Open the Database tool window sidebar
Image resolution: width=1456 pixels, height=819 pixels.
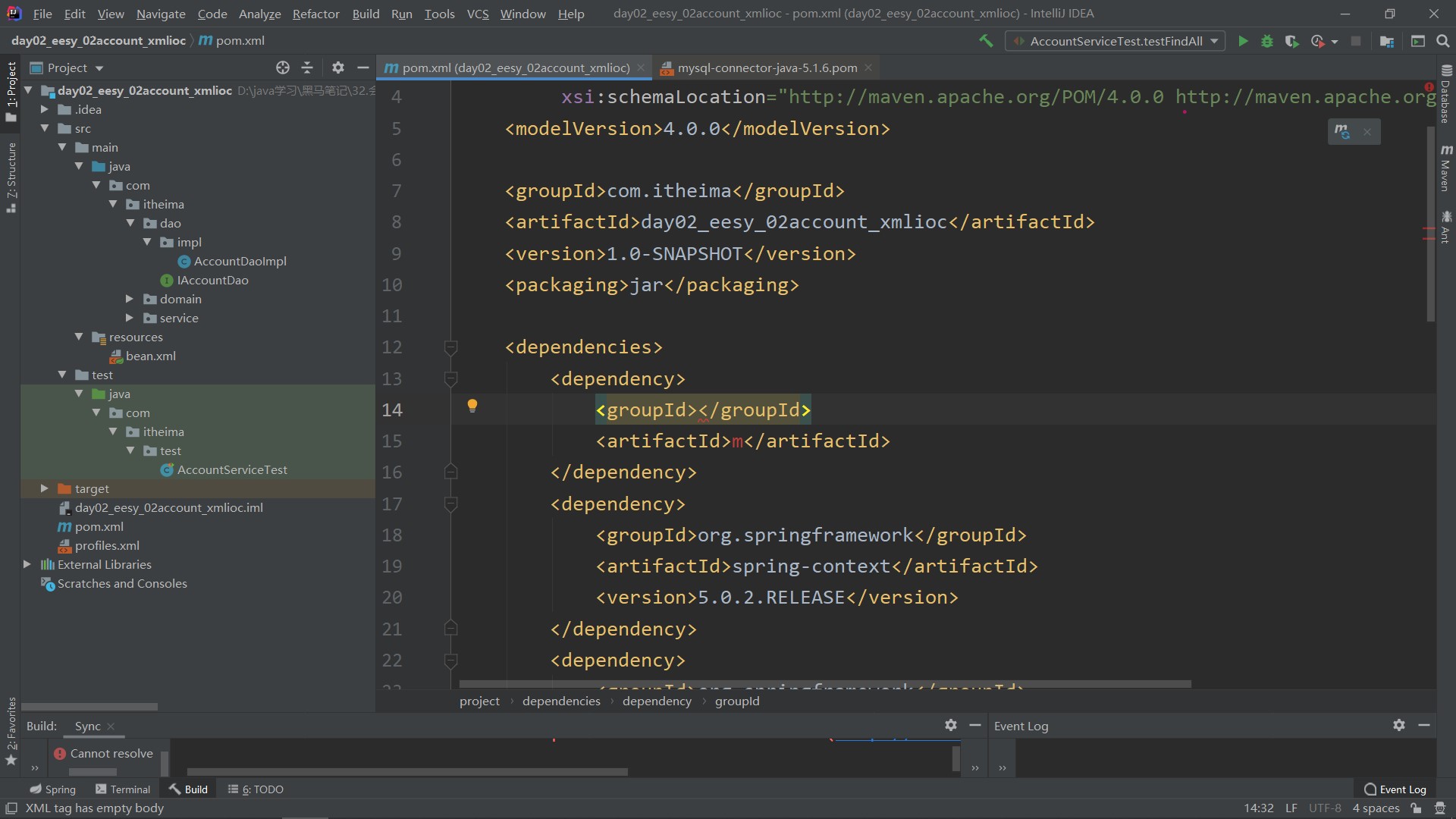point(1446,95)
